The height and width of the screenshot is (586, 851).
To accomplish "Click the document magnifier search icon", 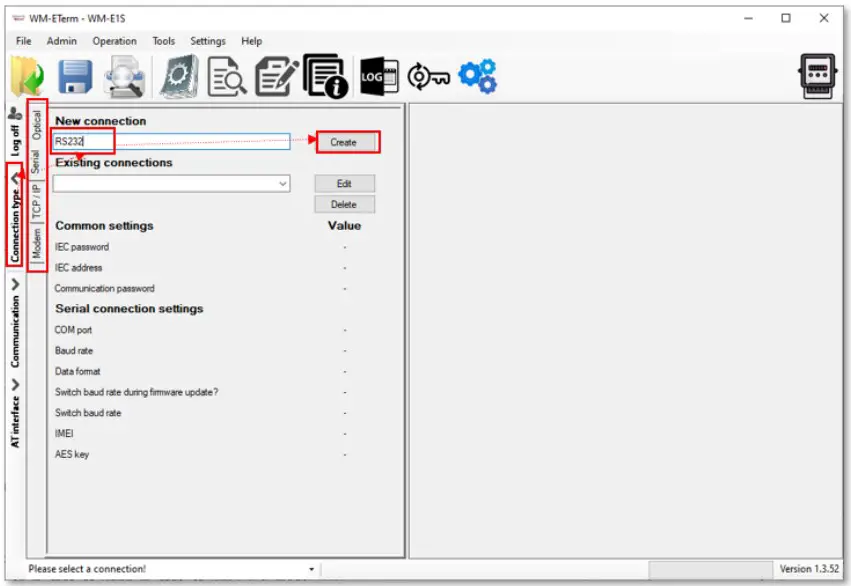I will click(x=227, y=77).
